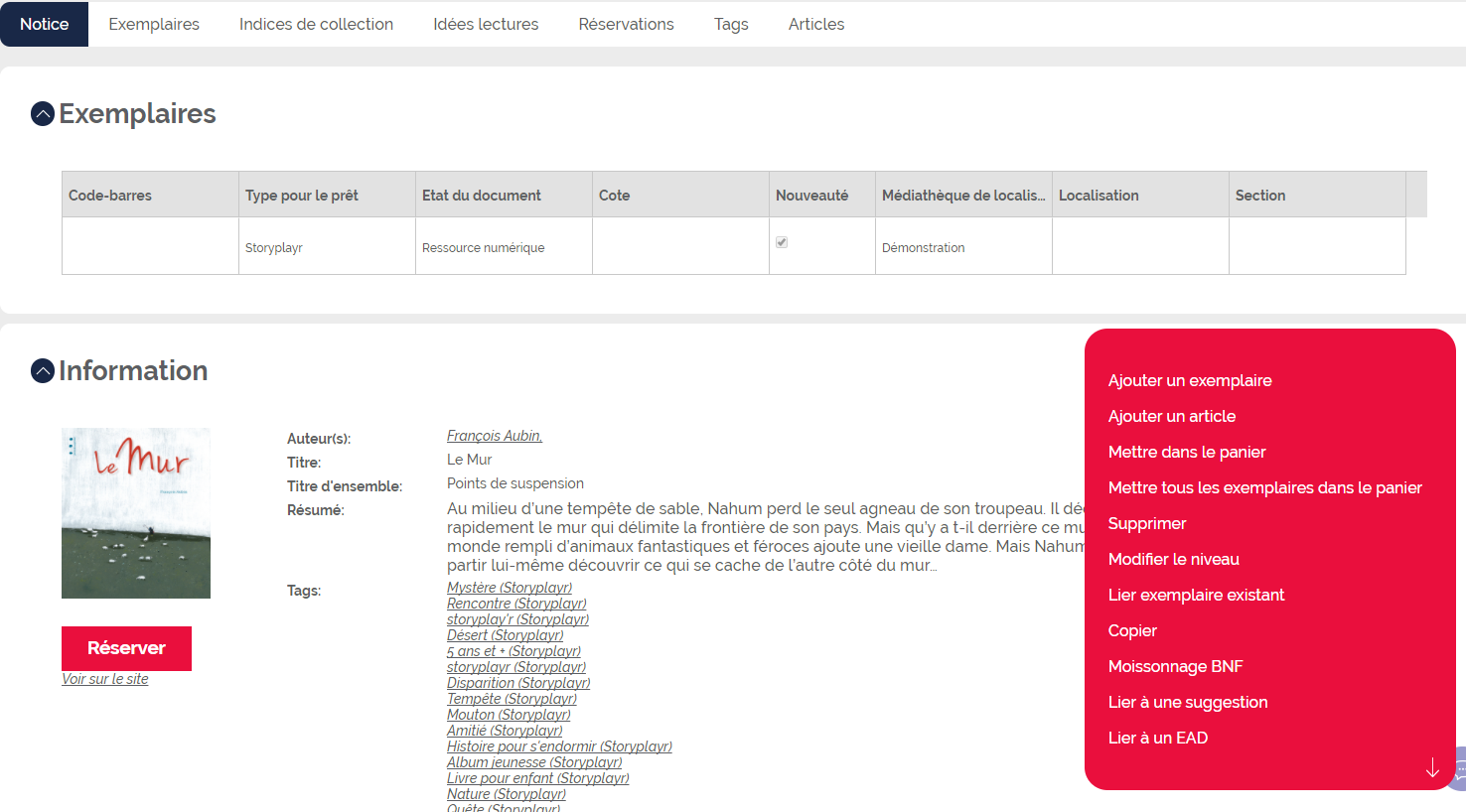
Task: Open the Nature (Storyplayr) tag
Action: pyautogui.click(x=507, y=794)
